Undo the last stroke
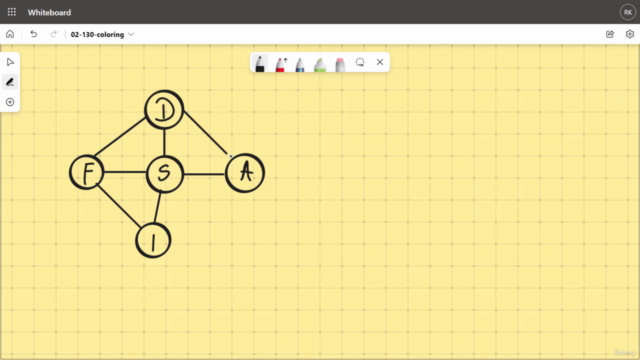This screenshot has width=640, height=360. coord(33,34)
